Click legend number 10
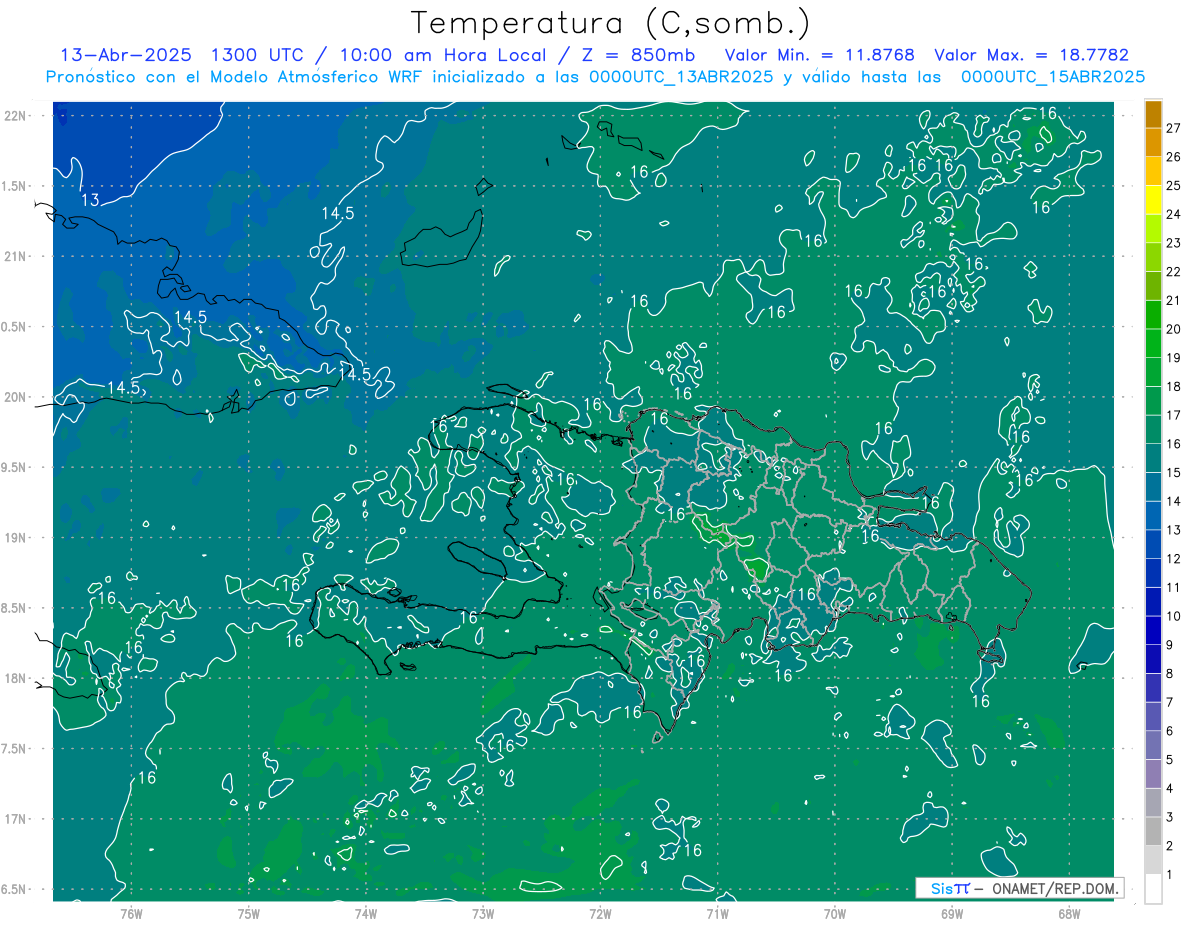 [x=1174, y=616]
